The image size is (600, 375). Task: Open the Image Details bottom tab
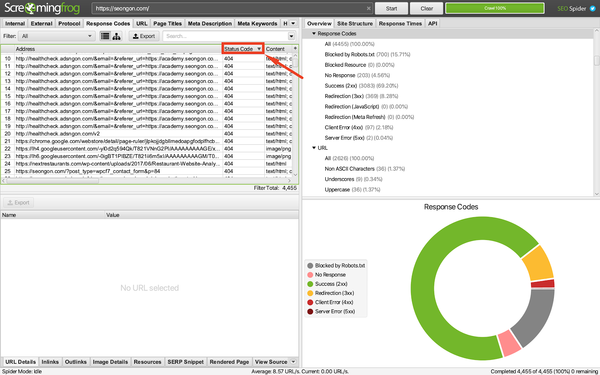point(110,362)
